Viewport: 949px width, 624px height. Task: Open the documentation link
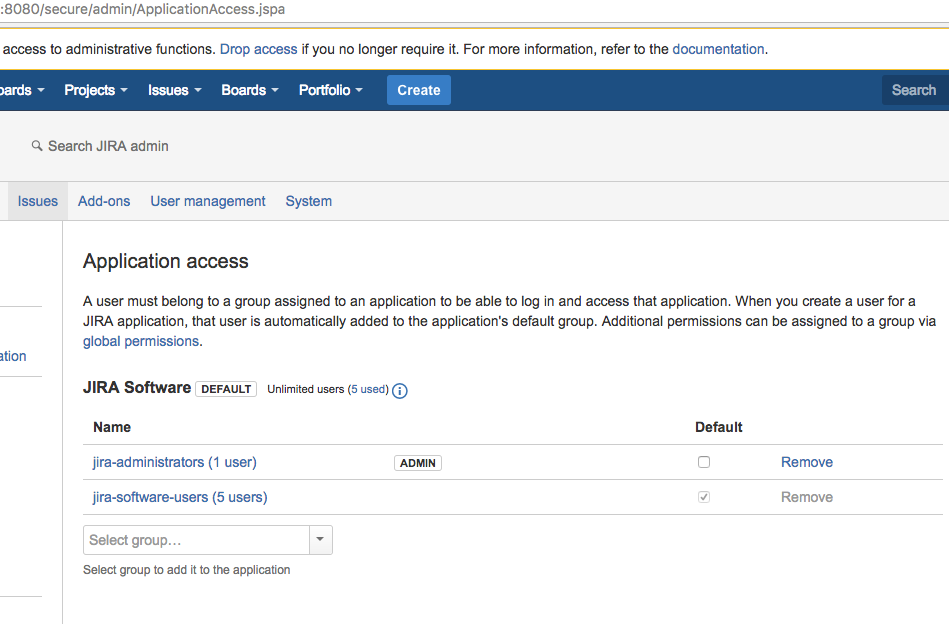tap(718, 49)
